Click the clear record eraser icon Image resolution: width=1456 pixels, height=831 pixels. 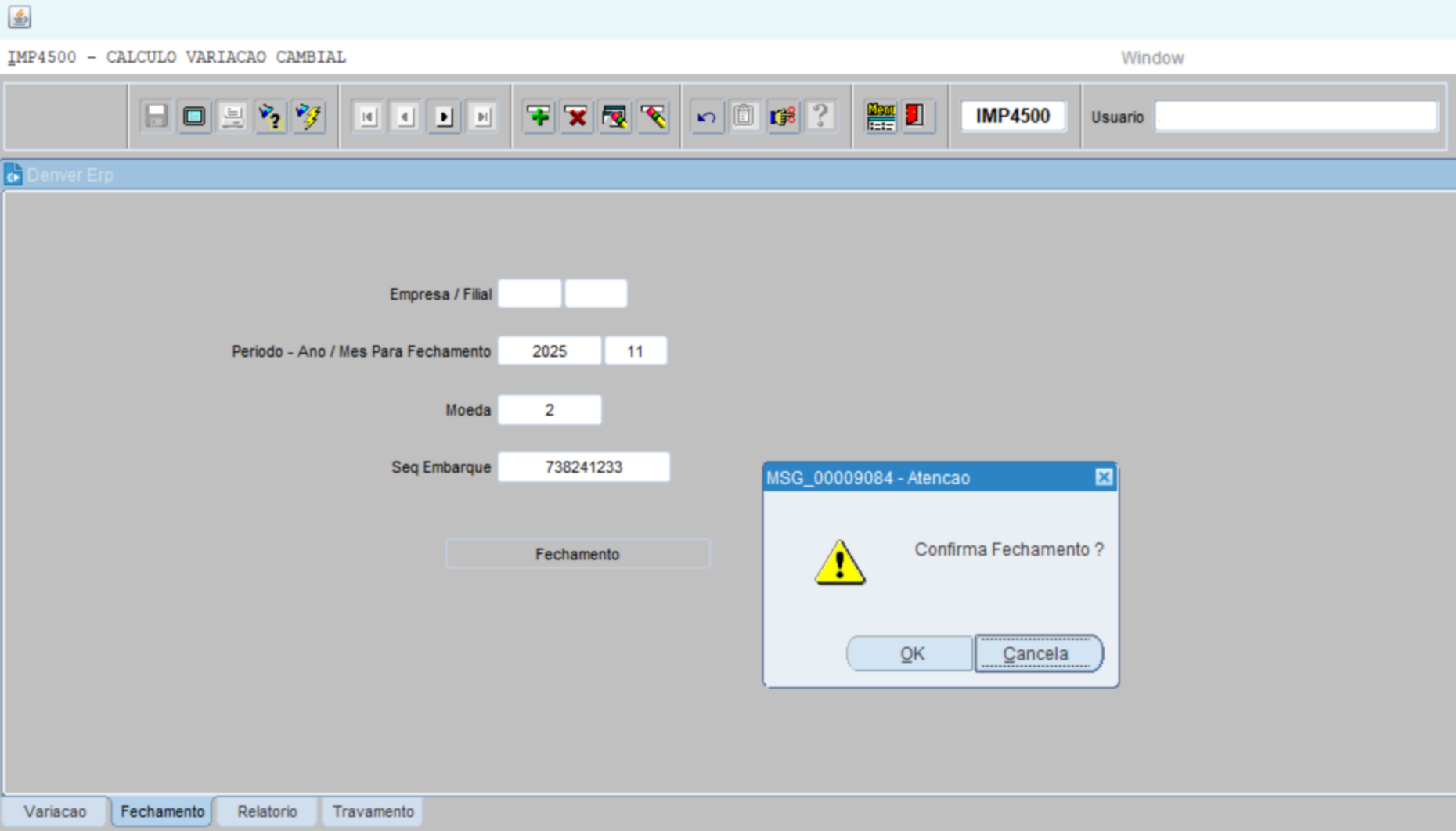[x=654, y=117]
